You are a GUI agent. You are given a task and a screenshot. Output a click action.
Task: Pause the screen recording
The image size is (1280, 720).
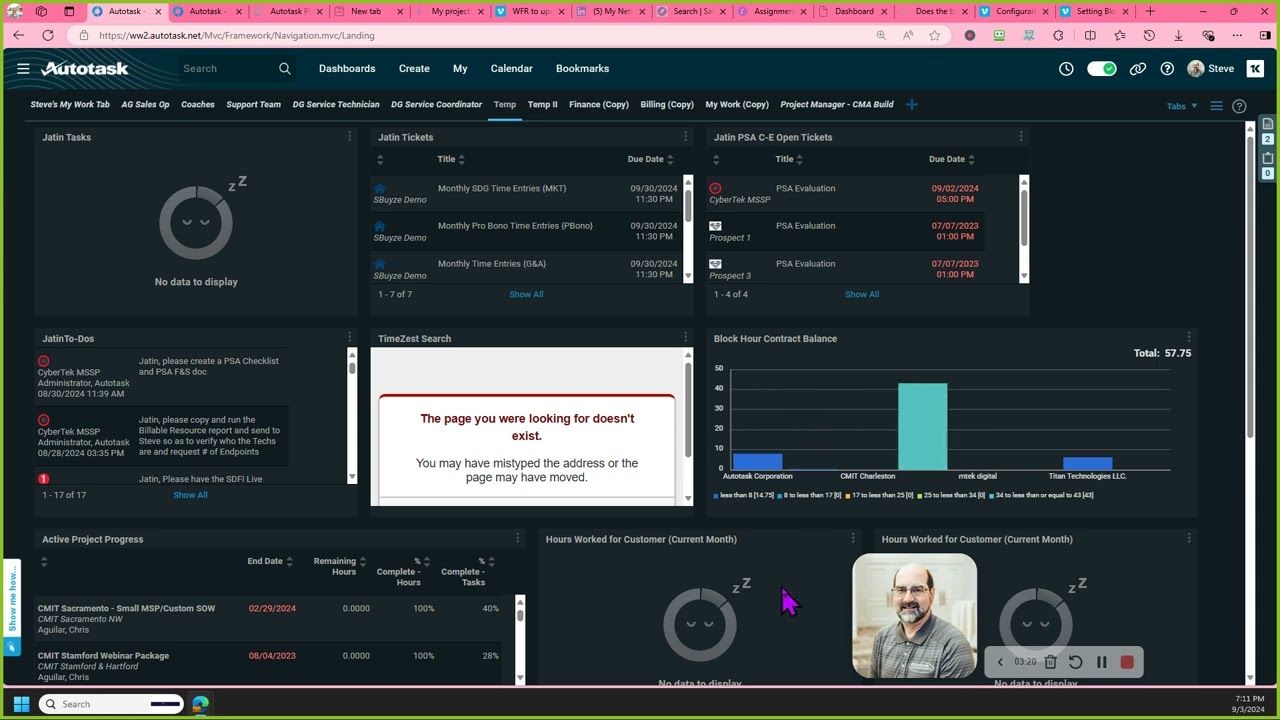(x=1101, y=662)
